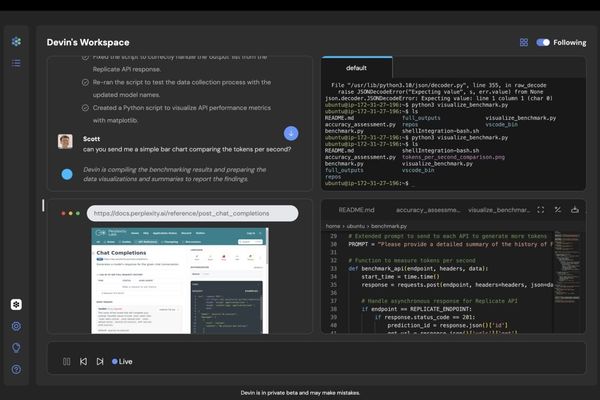Image resolution: width=600 pixels, height=400 pixels.
Task: Click the docs.perplexity.ai URL bar
Action: [x=191, y=213]
